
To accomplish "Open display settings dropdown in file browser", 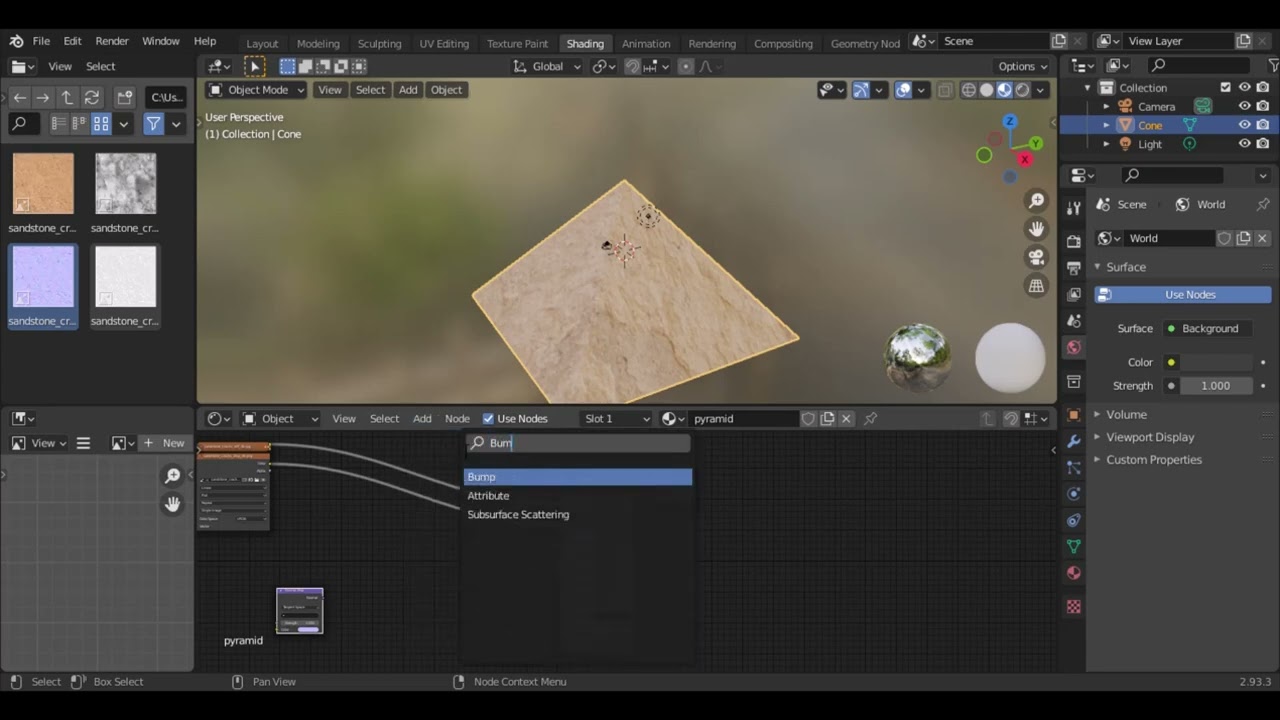I will [124, 124].
